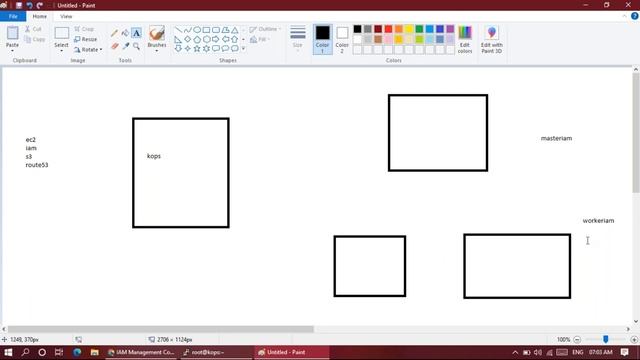640x360 pixels.
Task: Select the Magnifier tool
Action: pyautogui.click(x=136, y=46)
